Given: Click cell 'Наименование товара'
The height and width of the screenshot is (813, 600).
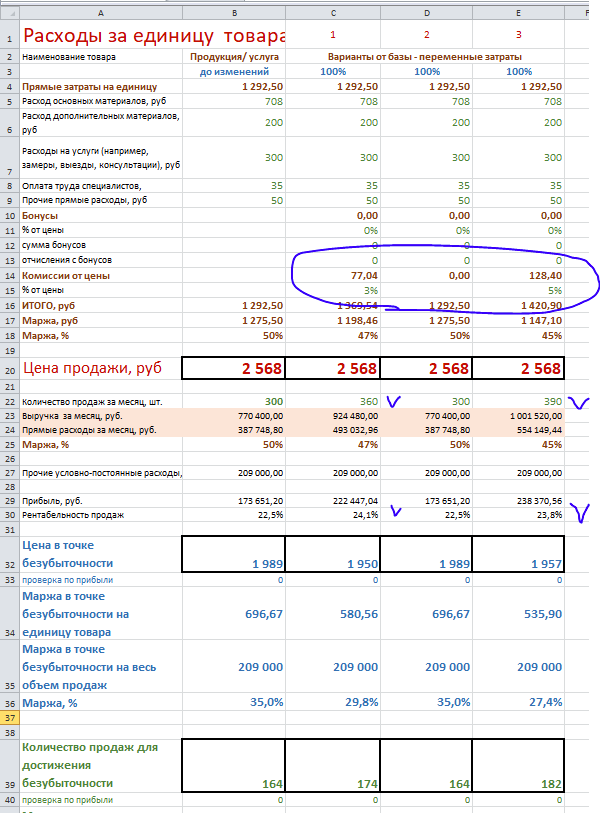Looking at the screenshot, I should (69, 57).
